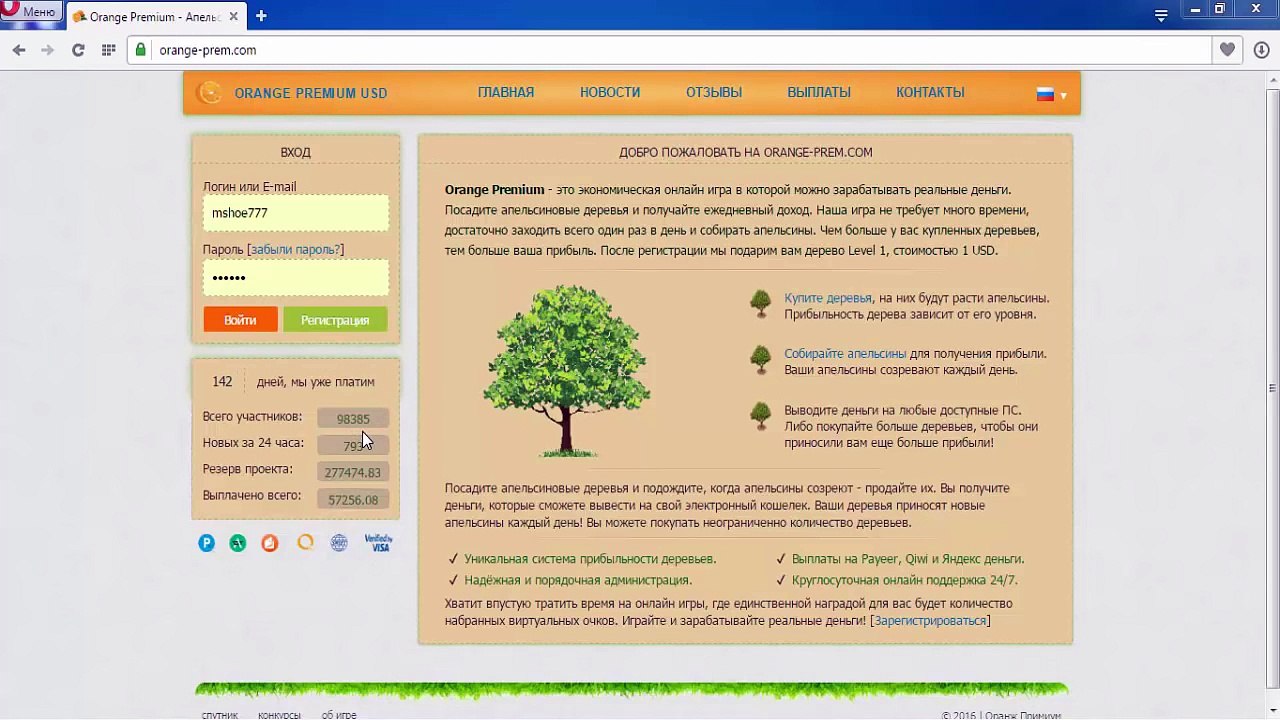
Task: Click the orange logo icon in site header
Action: point(210,93)
